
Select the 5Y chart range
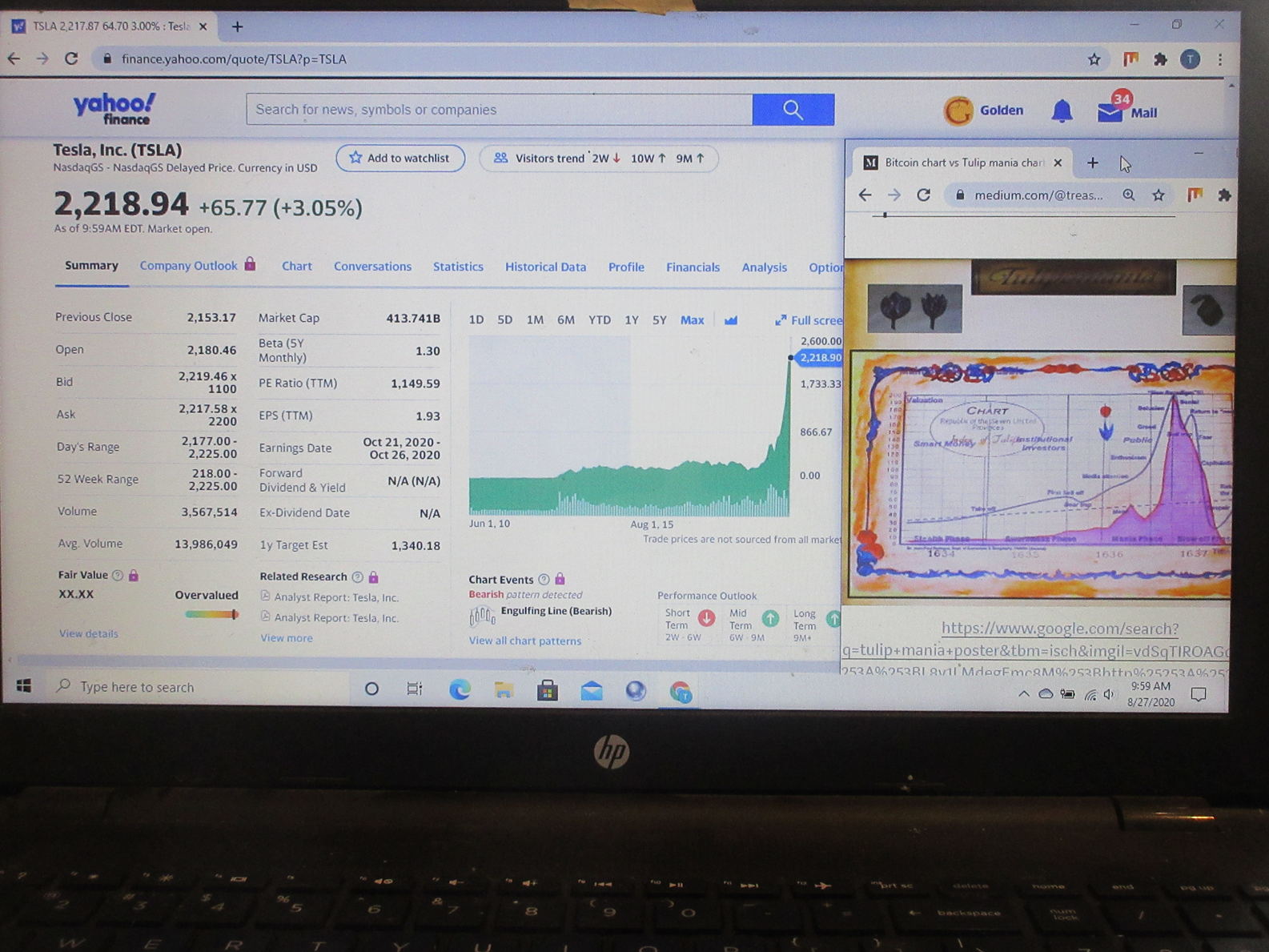pos(660,319)
